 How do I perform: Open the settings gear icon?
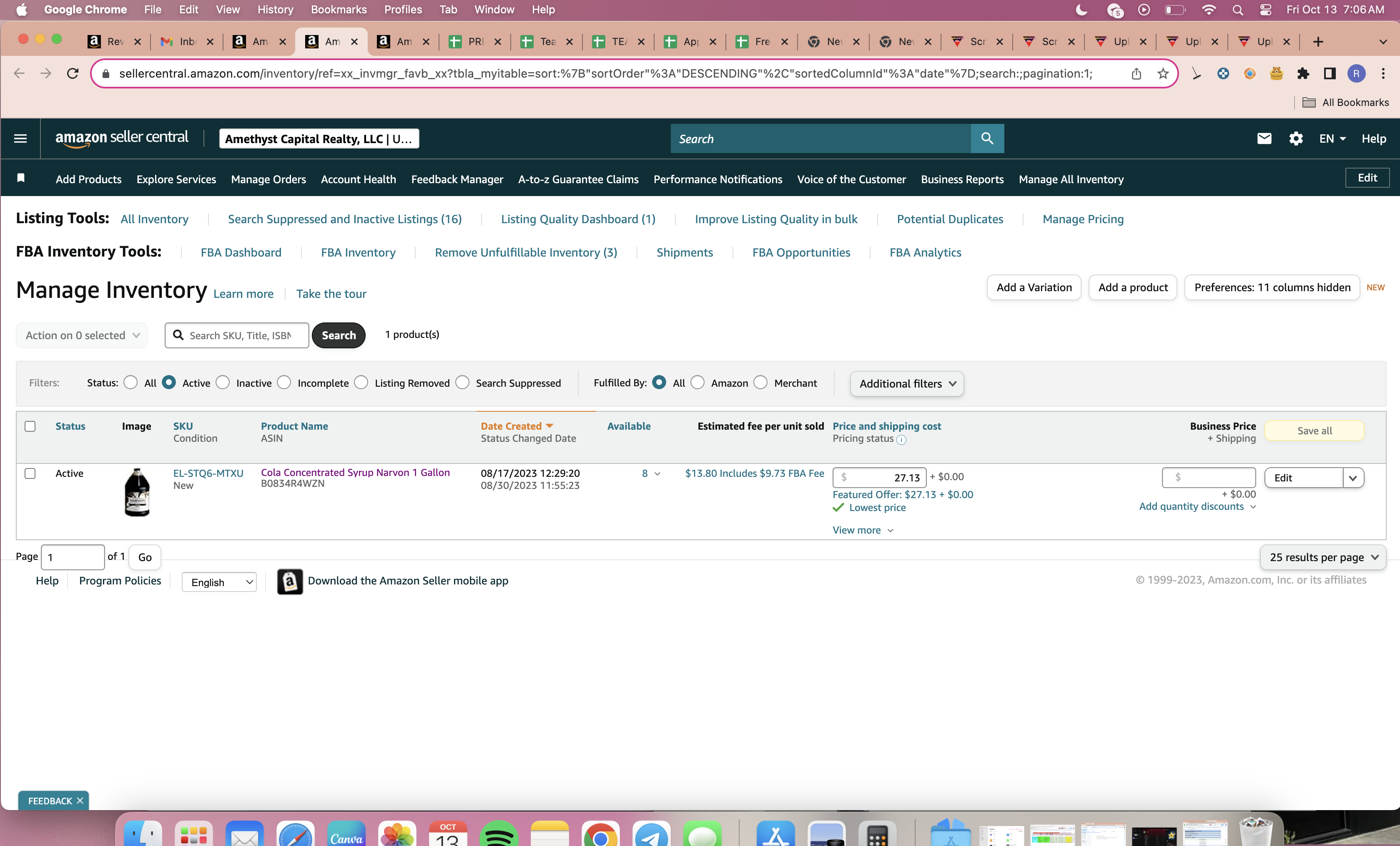pyautogui.click(x=1295, y=139)
